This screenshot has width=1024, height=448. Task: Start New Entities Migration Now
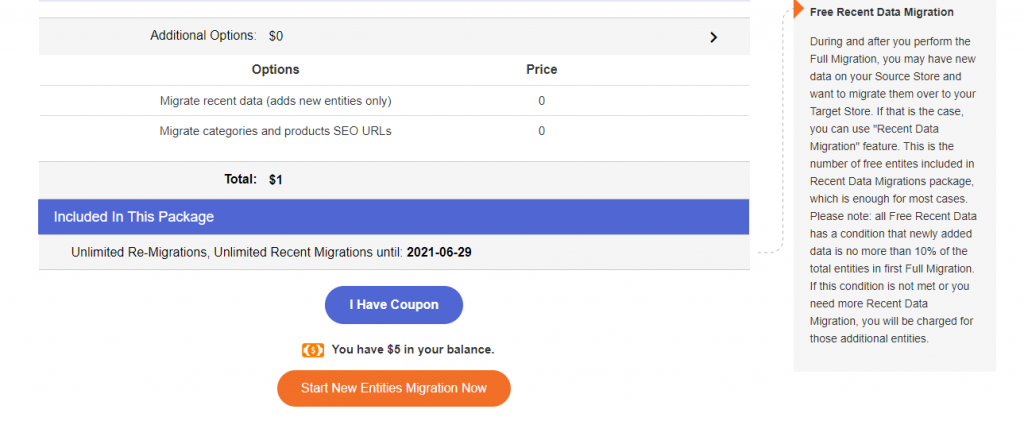(x=394, y=389)
